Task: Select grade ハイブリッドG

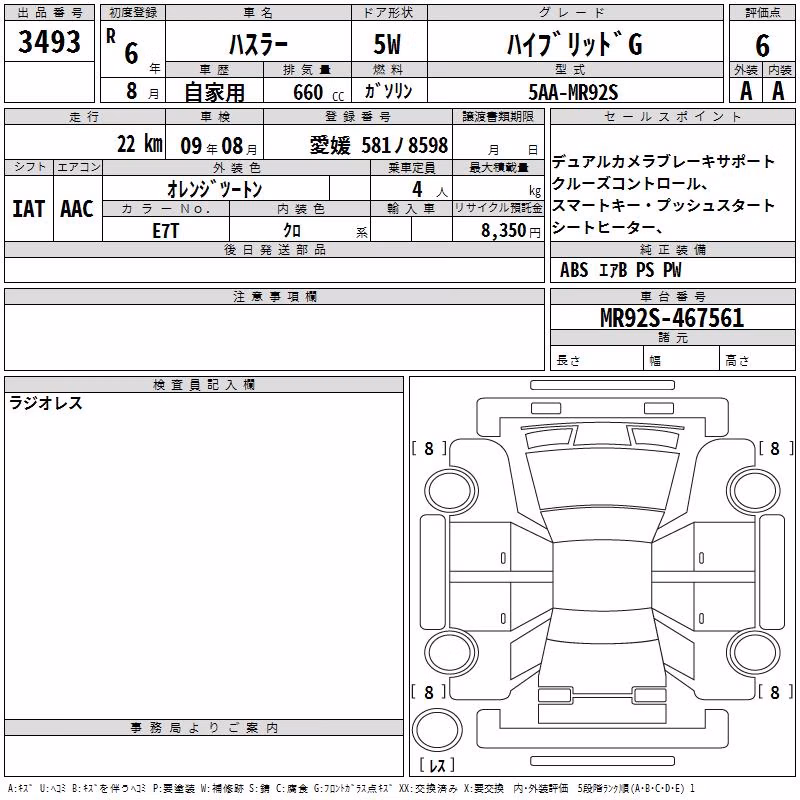Action: 575,44
